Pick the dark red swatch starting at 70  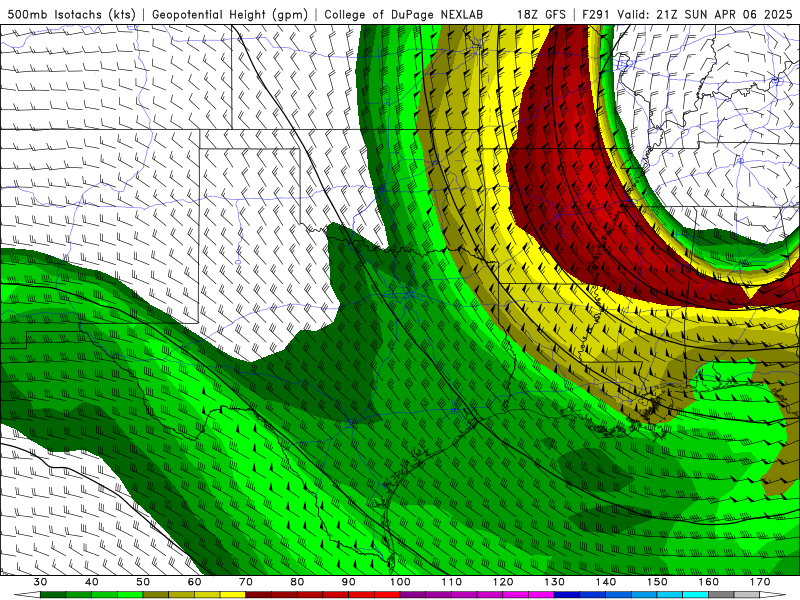pos(259,595)
